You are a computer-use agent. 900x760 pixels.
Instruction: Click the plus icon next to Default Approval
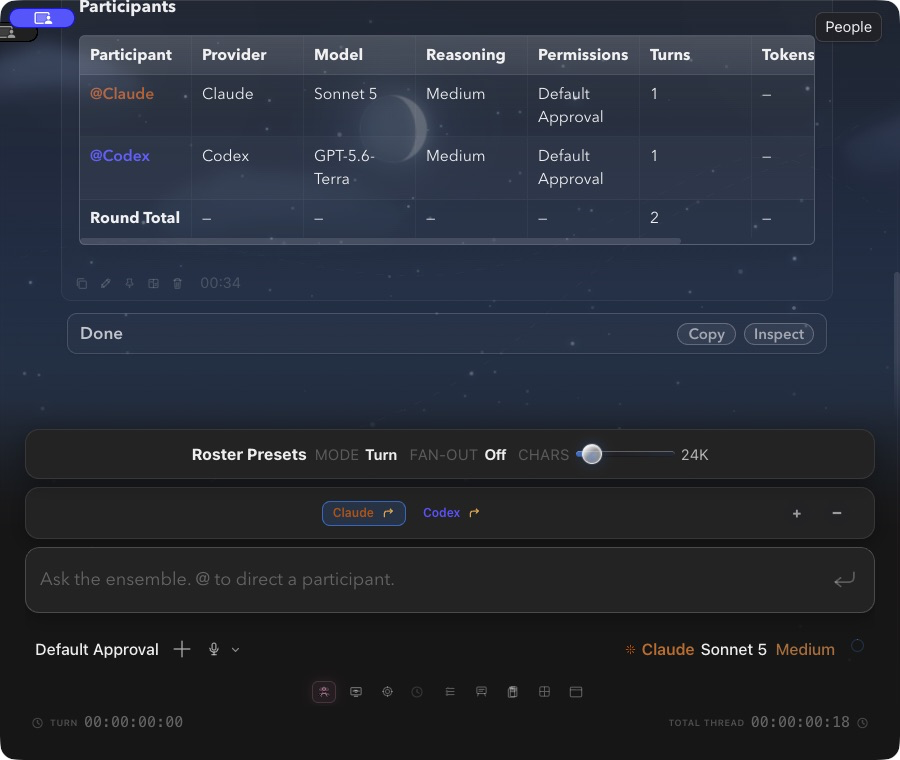click(x=182, y=649)
